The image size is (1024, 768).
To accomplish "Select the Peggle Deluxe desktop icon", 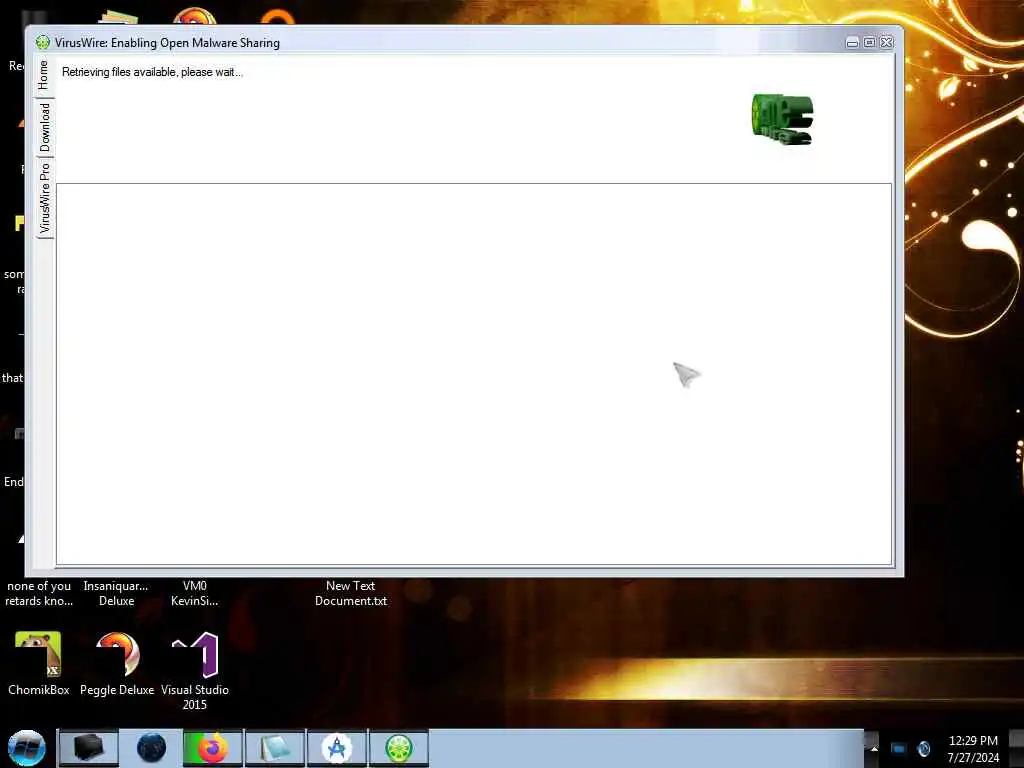I will pos(117,664).
